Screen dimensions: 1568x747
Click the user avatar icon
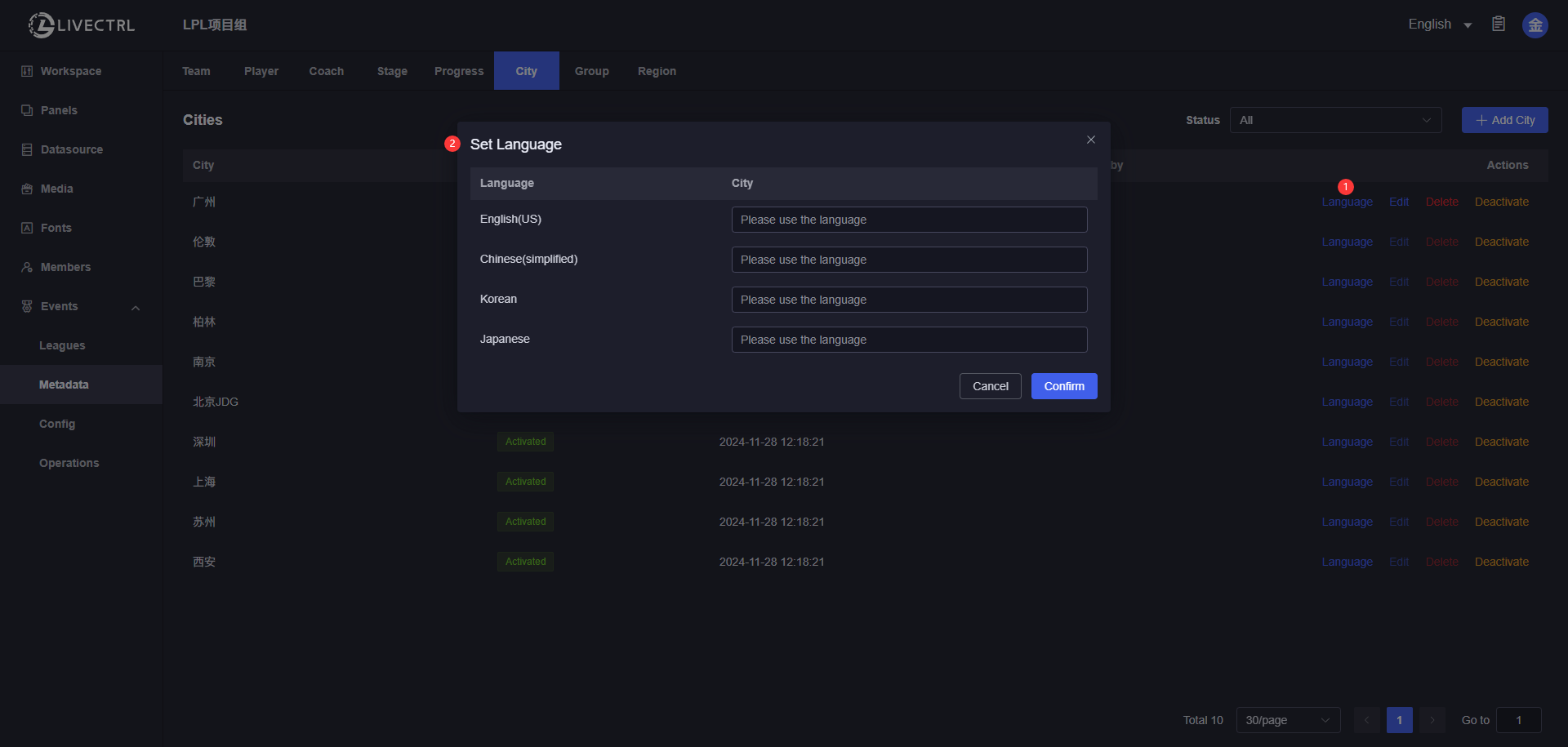1535,25
